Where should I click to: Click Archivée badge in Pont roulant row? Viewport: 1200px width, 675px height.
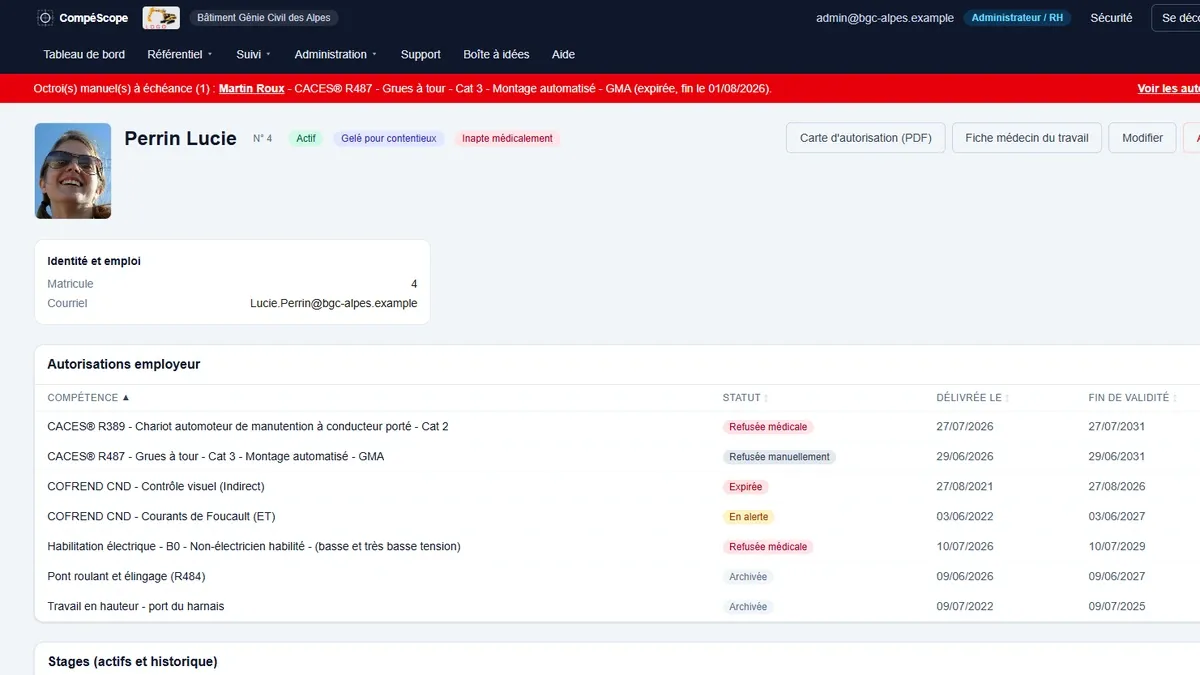(x=748, y=576)
